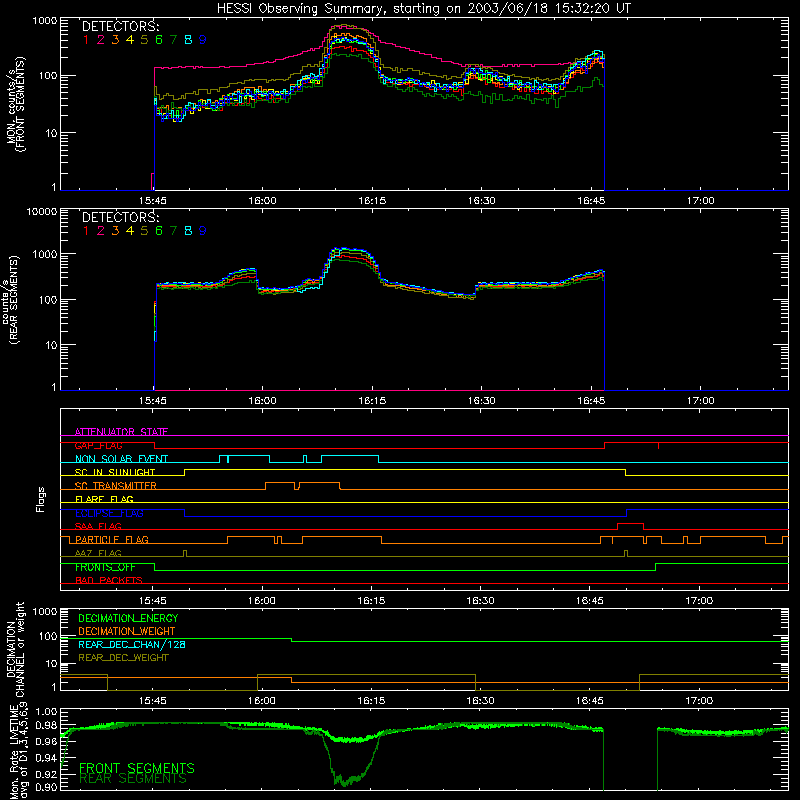Screen dimensions: 800x800
Task: Click DETECTORS: label in the rear segments plot
Action: [120, 217]
